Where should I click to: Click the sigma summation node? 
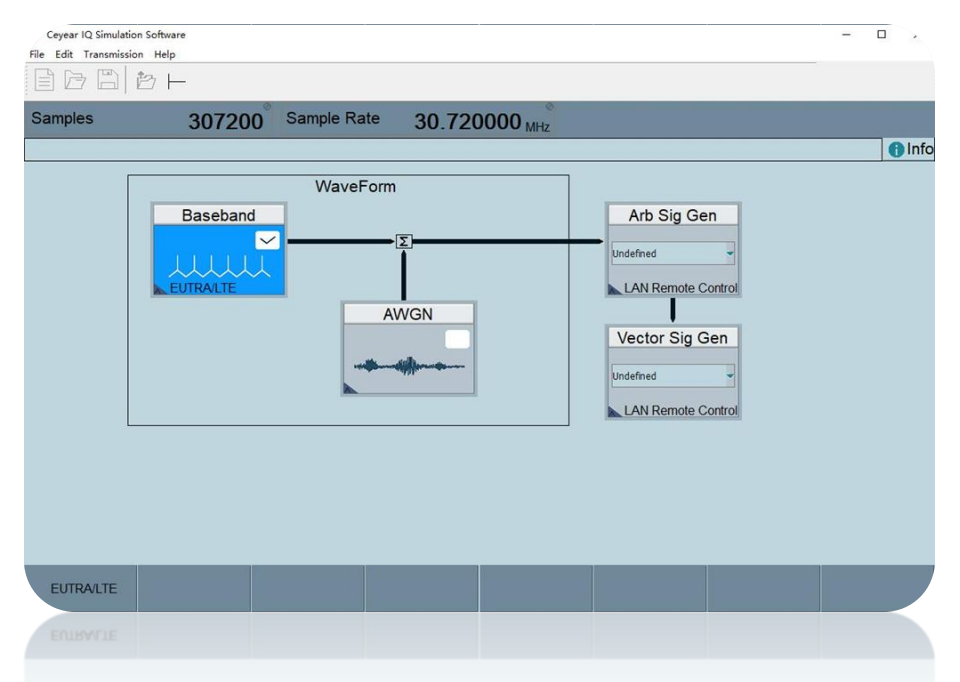click(x=403, y=241)
